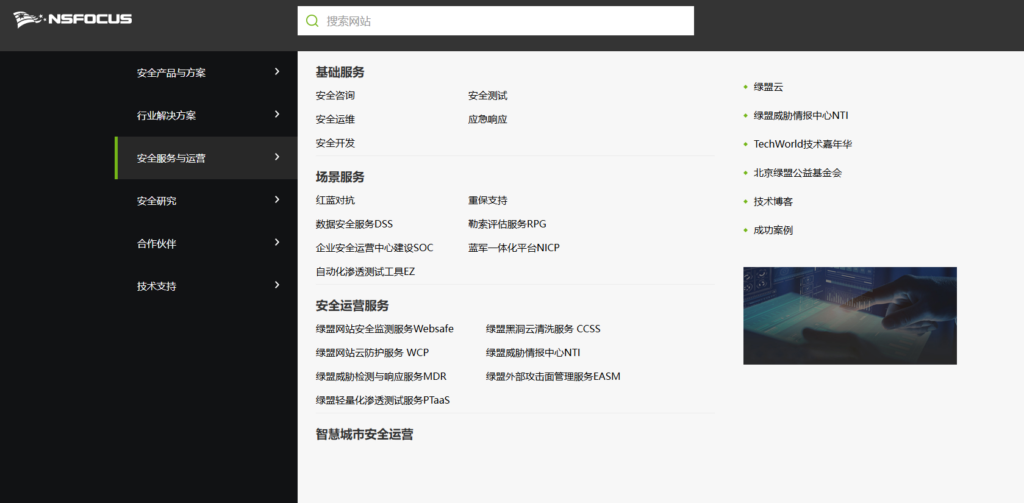Open the 行业解决方案 menu item

pyautogui.click(x=166, y=116)
